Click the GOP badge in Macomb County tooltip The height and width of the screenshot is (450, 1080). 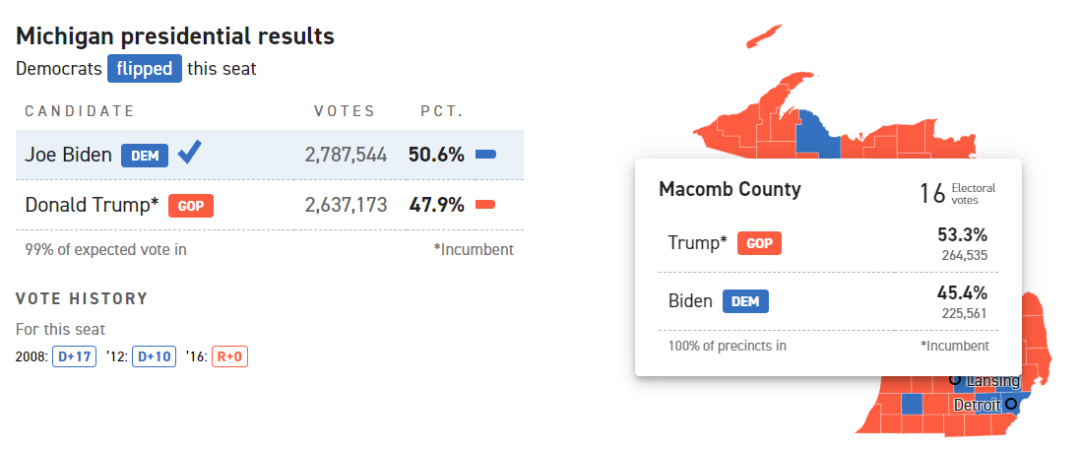click(x=759, y=243)
